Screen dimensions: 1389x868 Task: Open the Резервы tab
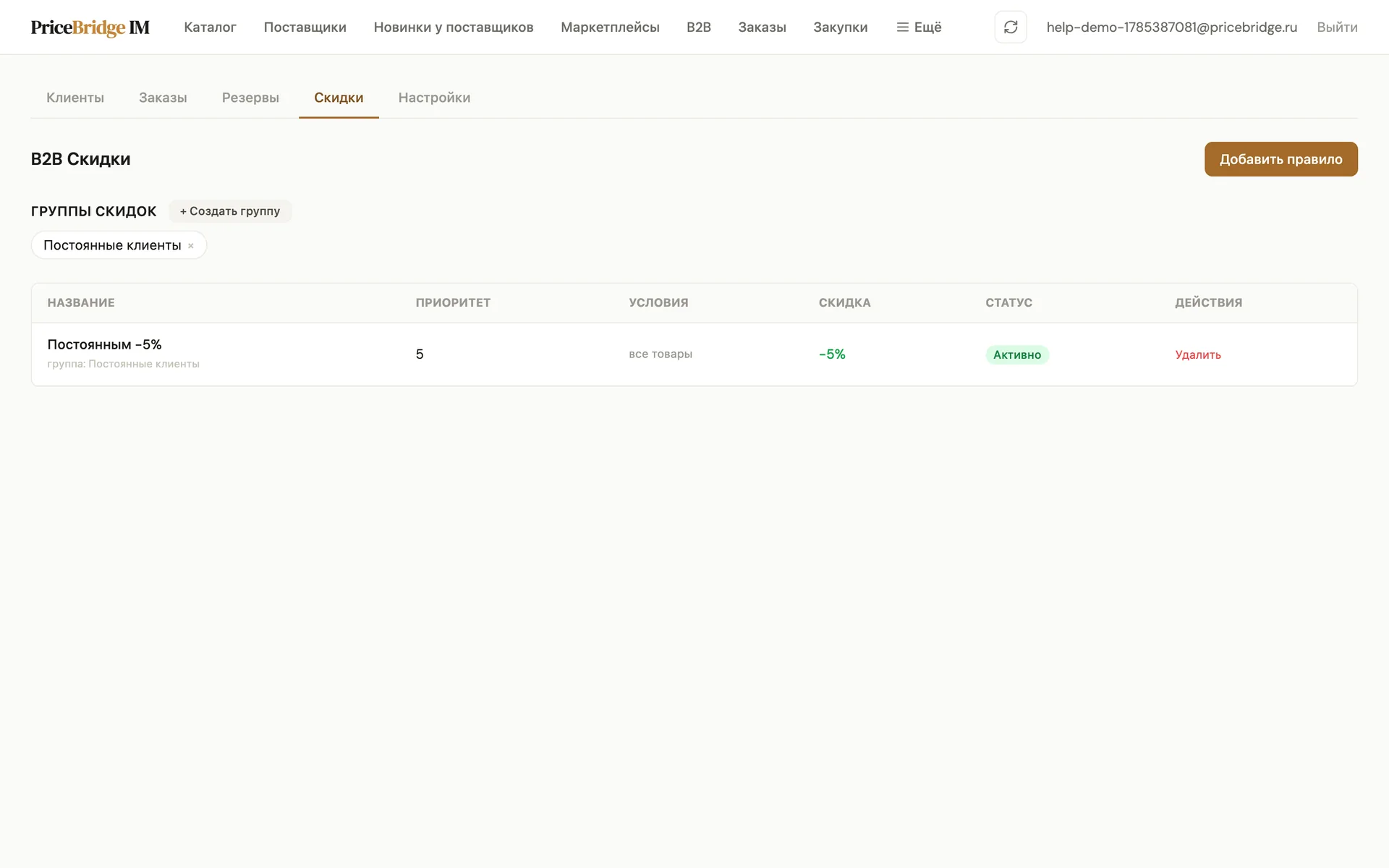(x=250, y=98)
